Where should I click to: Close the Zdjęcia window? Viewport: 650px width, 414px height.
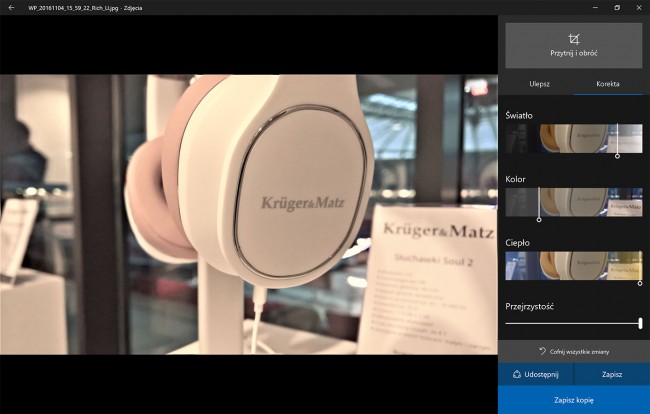click(x=639, y=7)
